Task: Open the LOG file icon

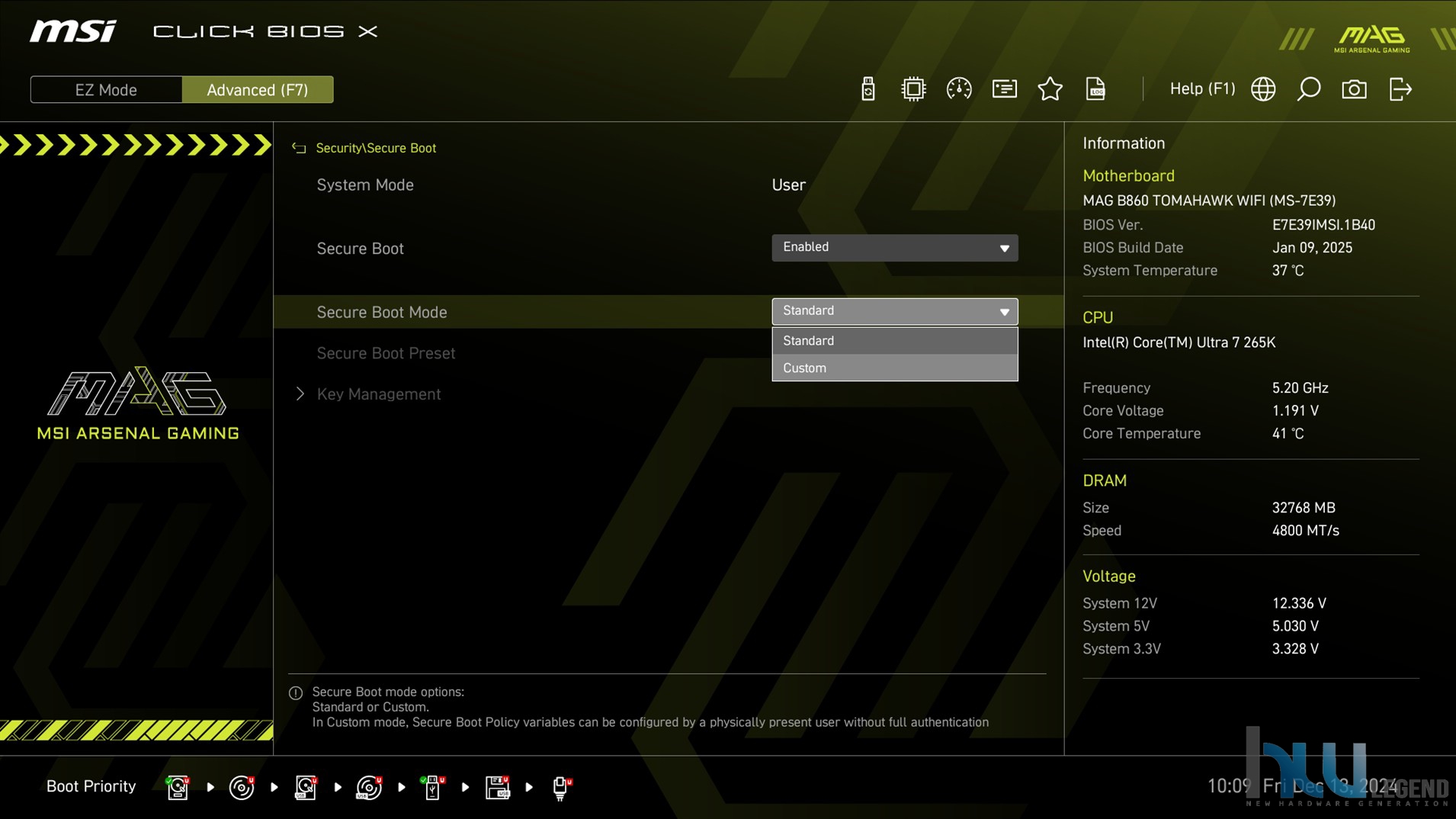Action: click(1095, 89)
